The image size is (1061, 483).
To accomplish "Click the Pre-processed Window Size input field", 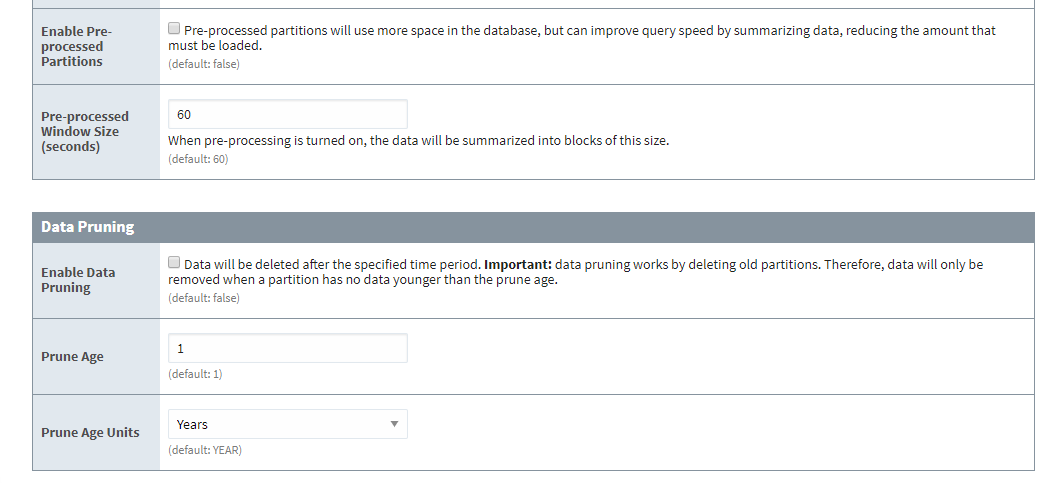I will click(287, 115).
